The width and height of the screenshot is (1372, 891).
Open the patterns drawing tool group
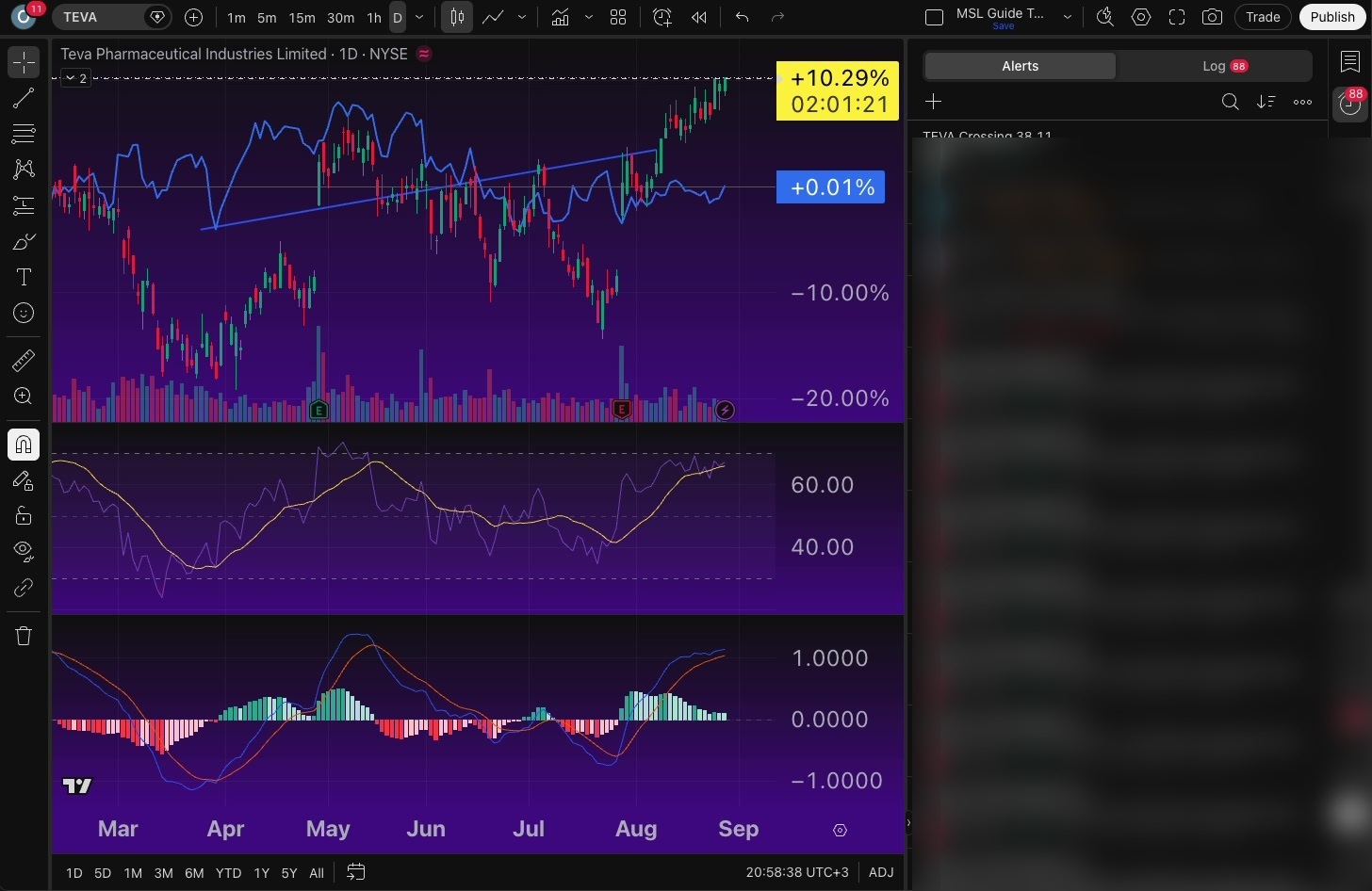click(24, 170)
